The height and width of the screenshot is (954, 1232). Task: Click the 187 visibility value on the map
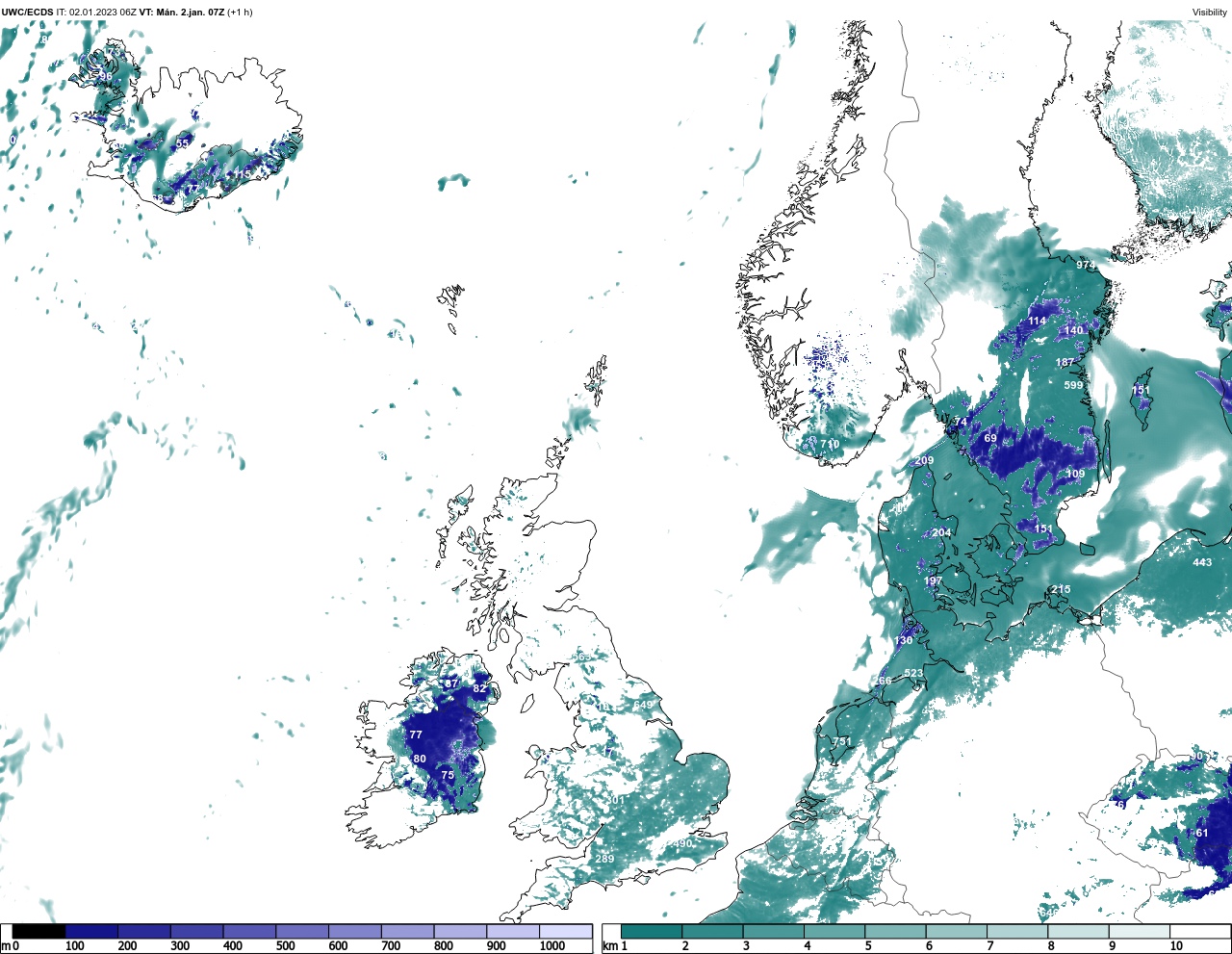(1065, 362)
